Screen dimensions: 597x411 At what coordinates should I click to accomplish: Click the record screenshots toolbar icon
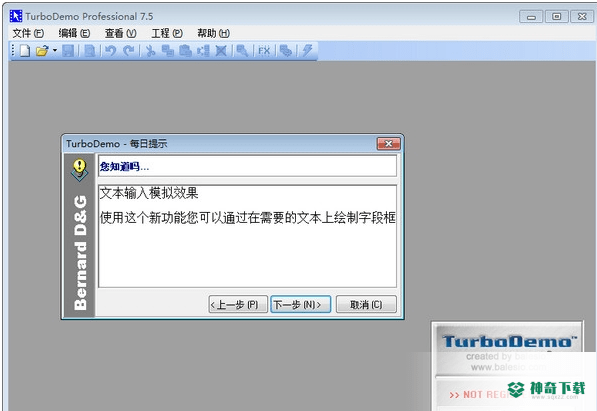(286, 51)
